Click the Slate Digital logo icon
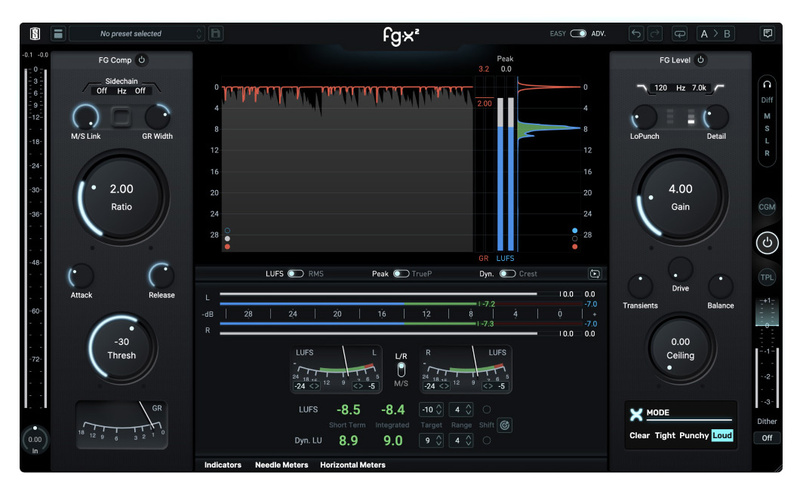Viewport: 800px width, 488px height. point(35,34)
